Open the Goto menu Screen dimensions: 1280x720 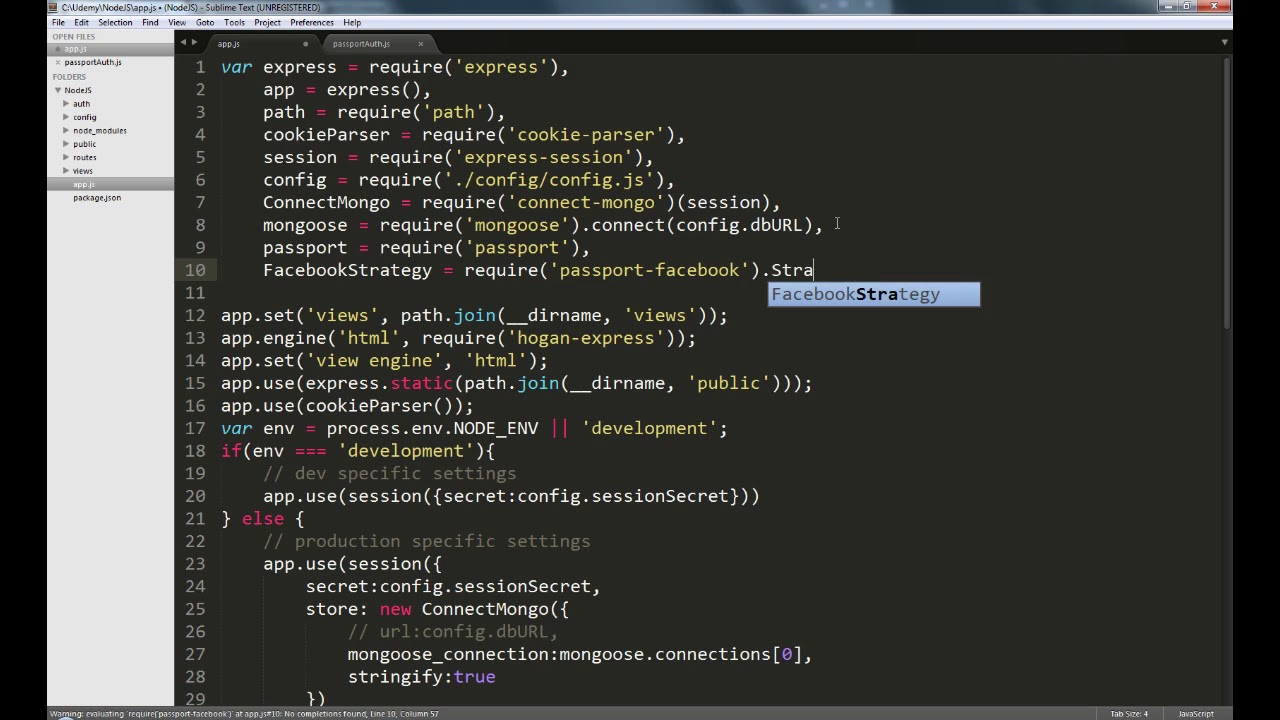click(x=204, y=22)
